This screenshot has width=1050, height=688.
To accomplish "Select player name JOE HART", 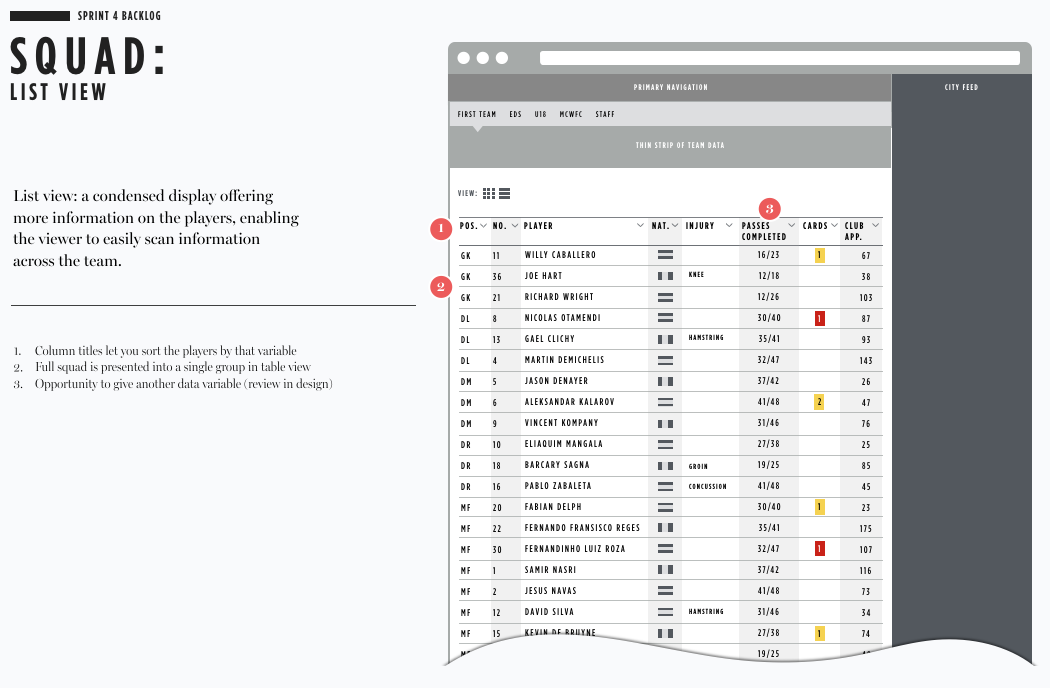I will click(x=543, y=276).
